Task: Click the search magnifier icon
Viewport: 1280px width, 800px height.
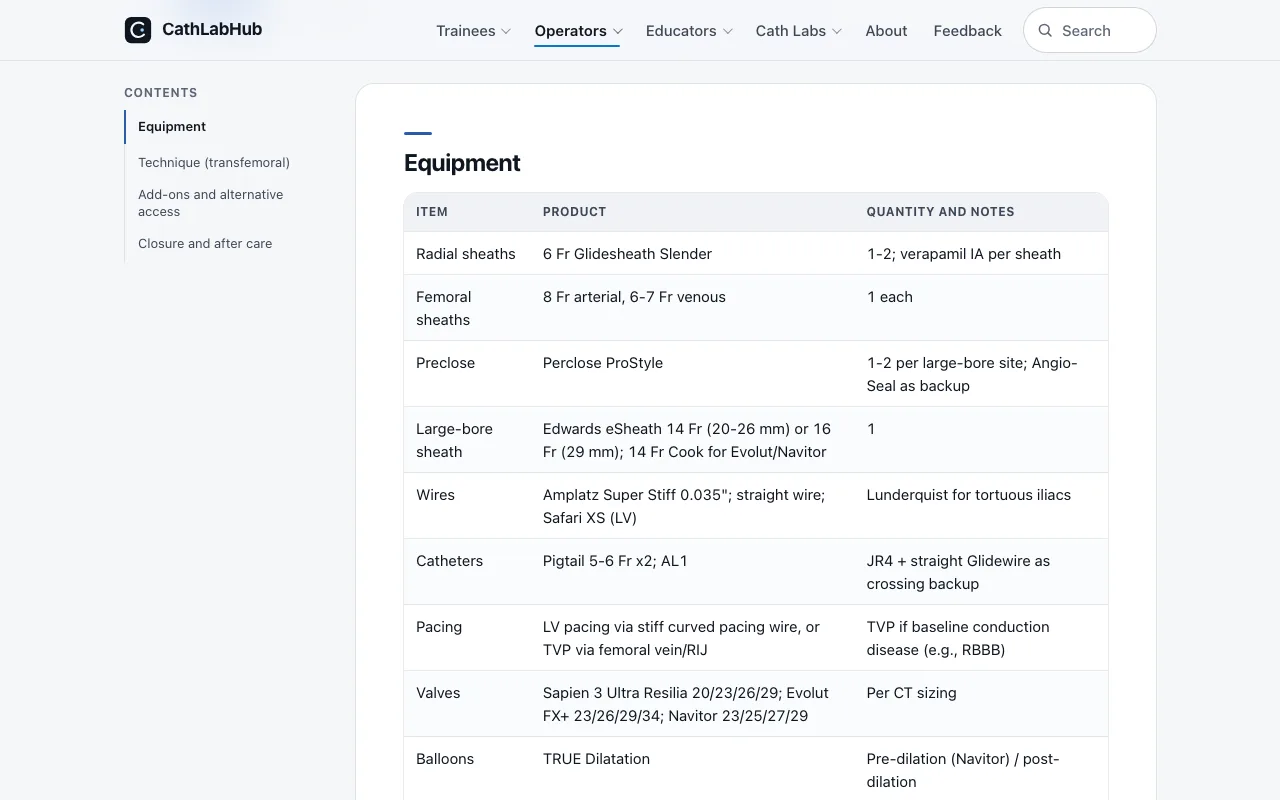Action: (1045, 31)
